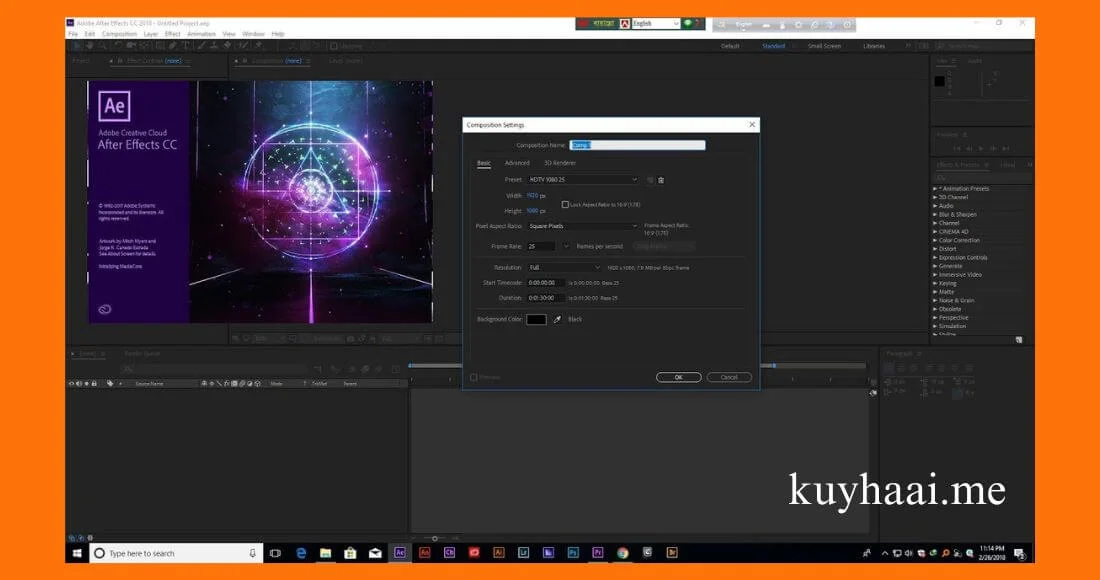
Task: Open Media Encoder taskbar icon
Action: [548, 553]
